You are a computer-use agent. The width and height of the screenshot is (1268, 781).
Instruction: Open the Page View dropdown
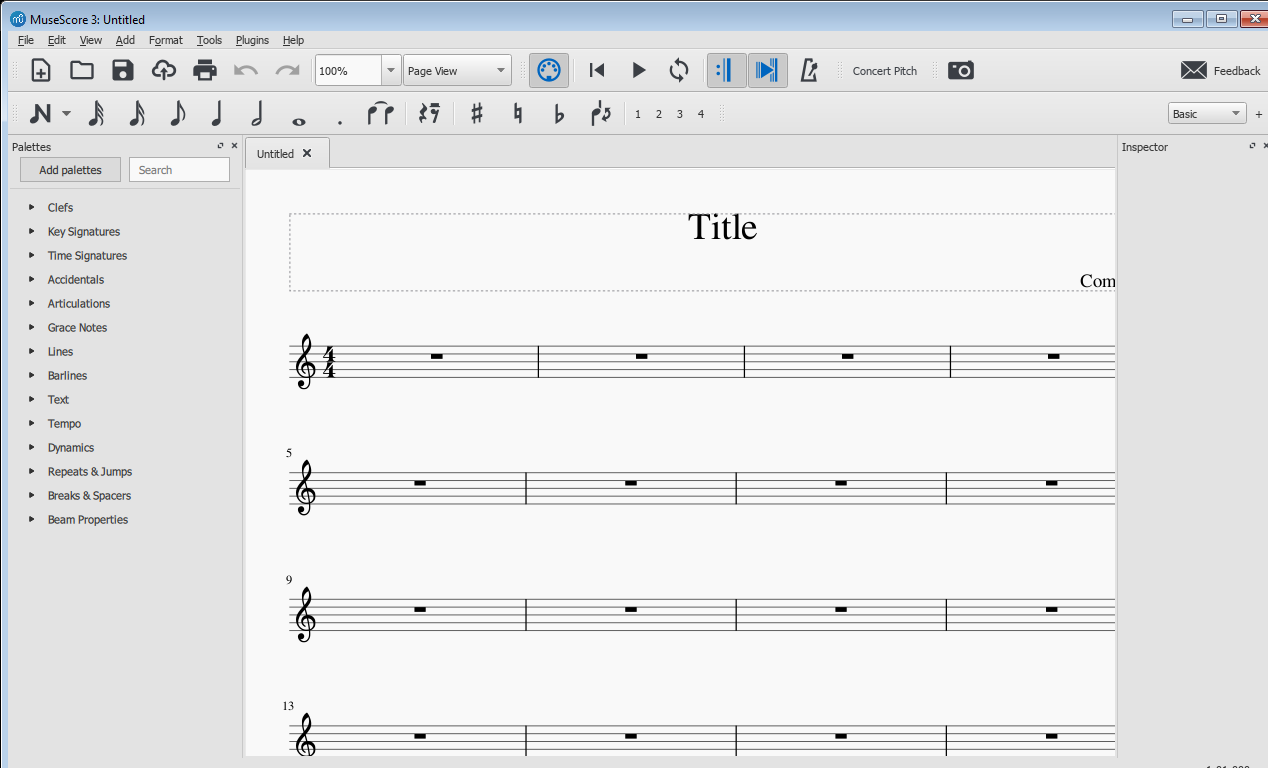[x=457, y=70]
